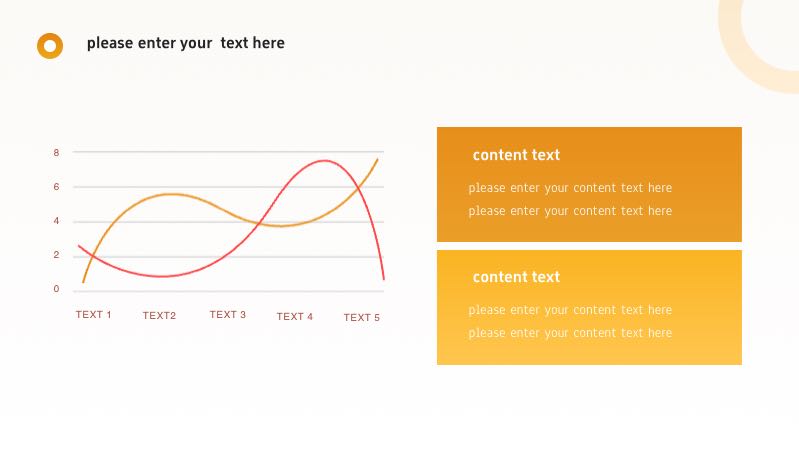
Task: Click the y-axis label 8
Action: coord(56,153)
